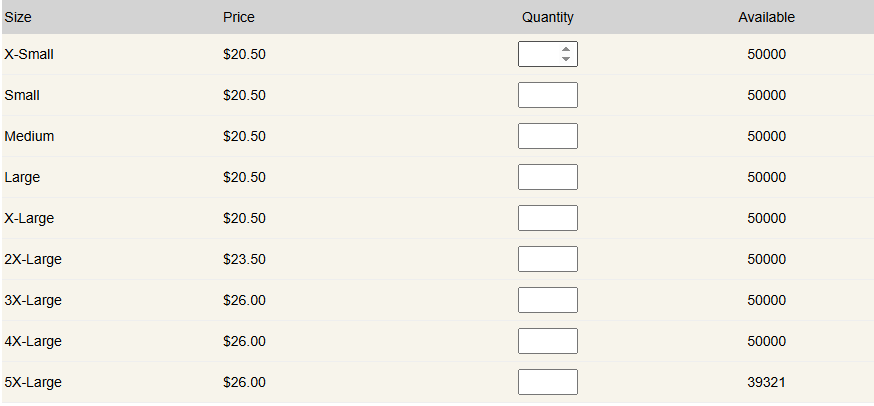
Task: Select the 5X-Large size label
Action: click(x=33, y=383)
